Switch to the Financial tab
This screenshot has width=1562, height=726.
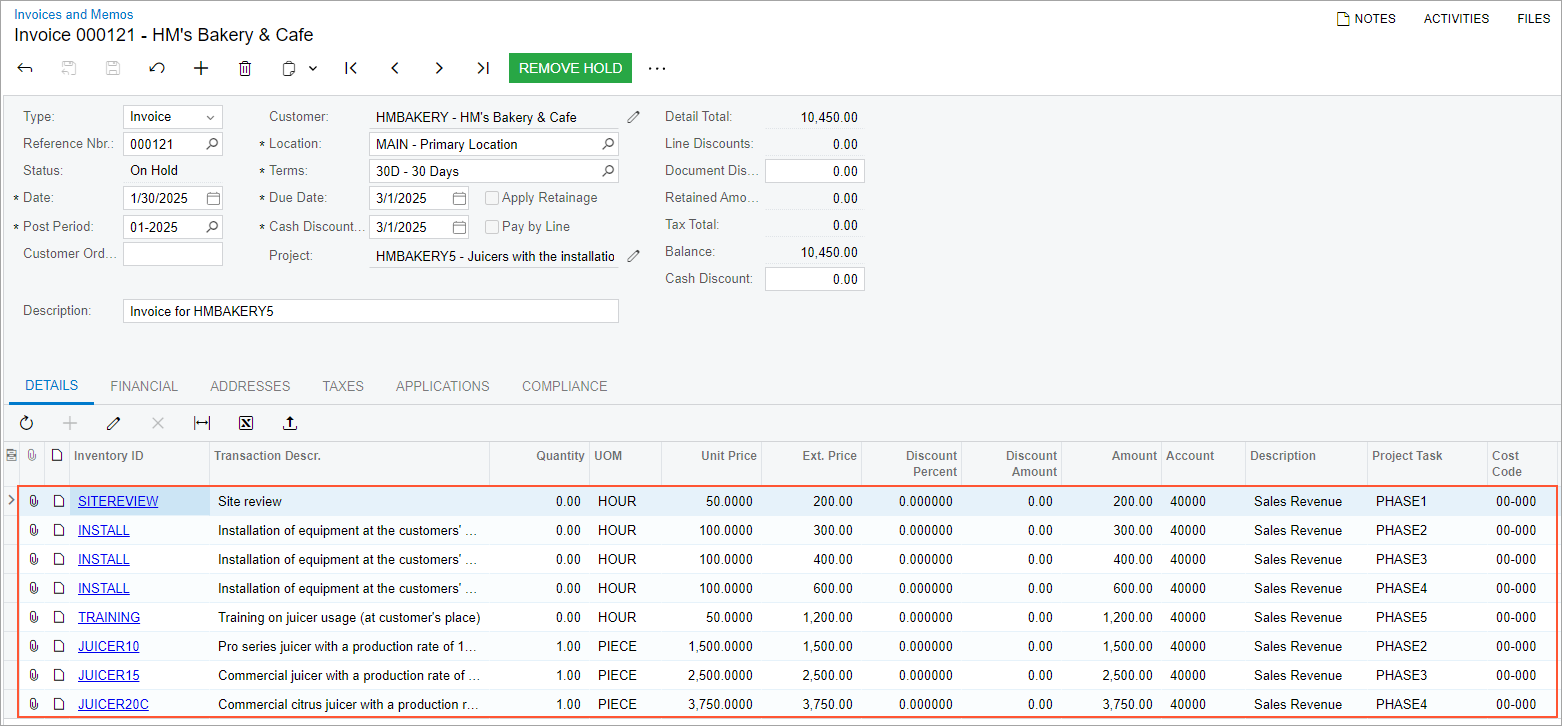pyautogui.click(x=144, y=386)
